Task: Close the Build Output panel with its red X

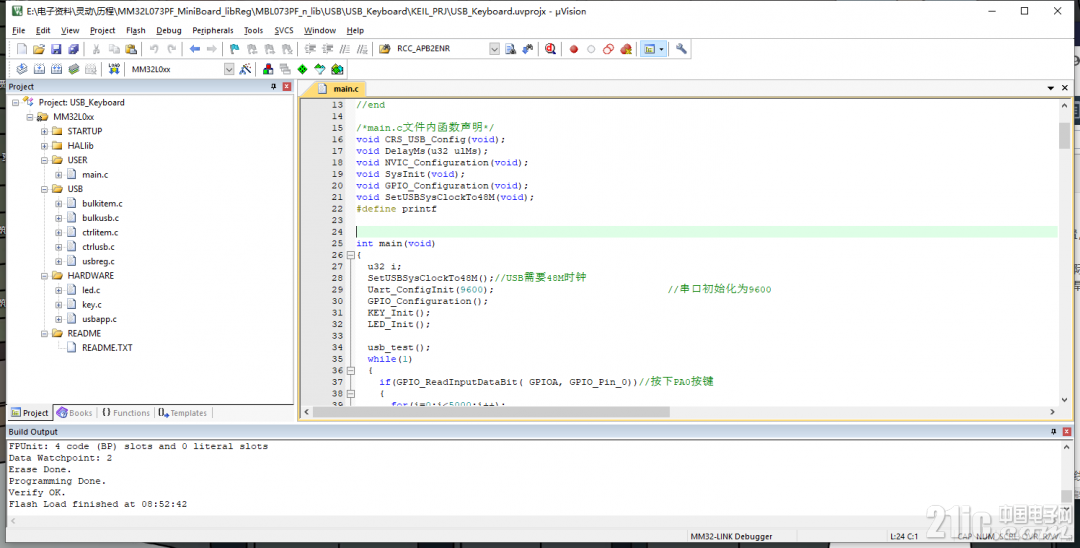Action: click(x=1066, y=432)
